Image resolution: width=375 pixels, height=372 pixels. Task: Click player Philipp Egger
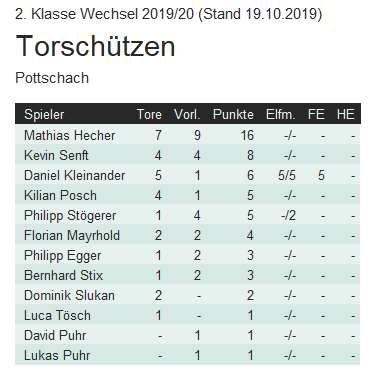click(62, 255)
